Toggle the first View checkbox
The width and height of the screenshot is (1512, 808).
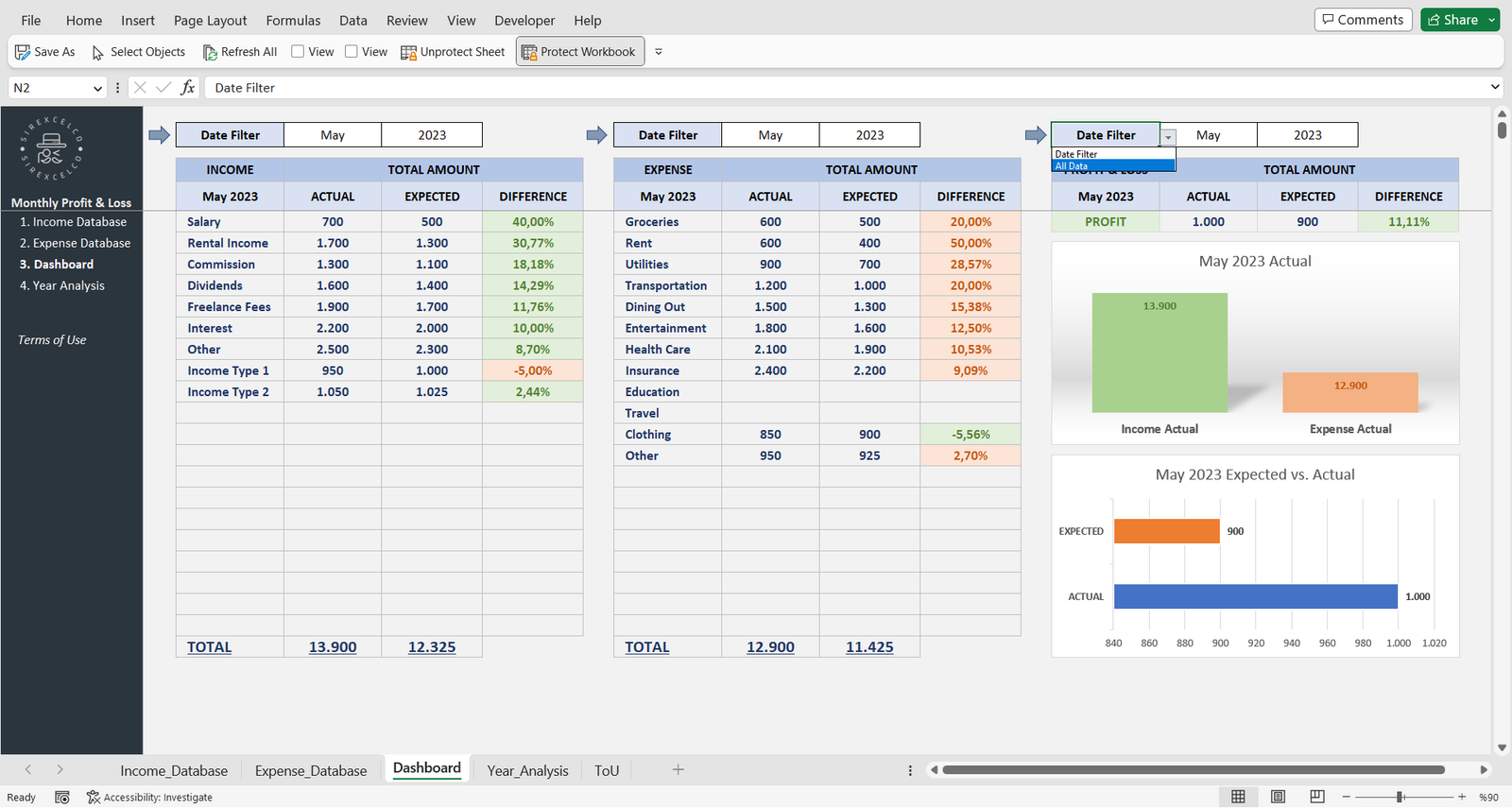(298, 52)
